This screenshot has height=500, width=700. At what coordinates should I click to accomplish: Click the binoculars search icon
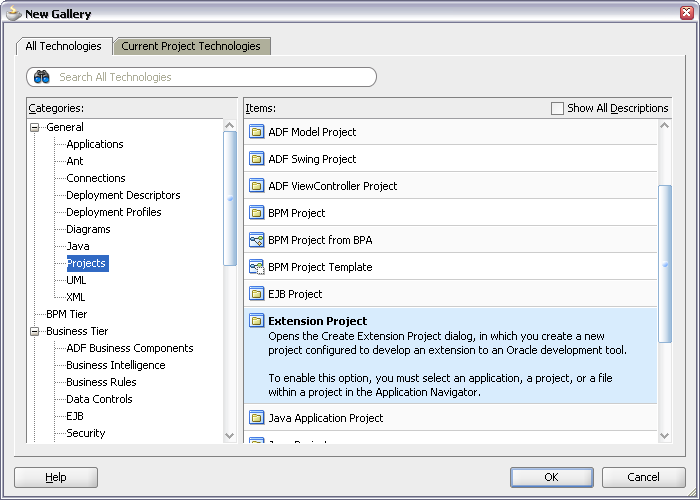click(x=42, y=77)
